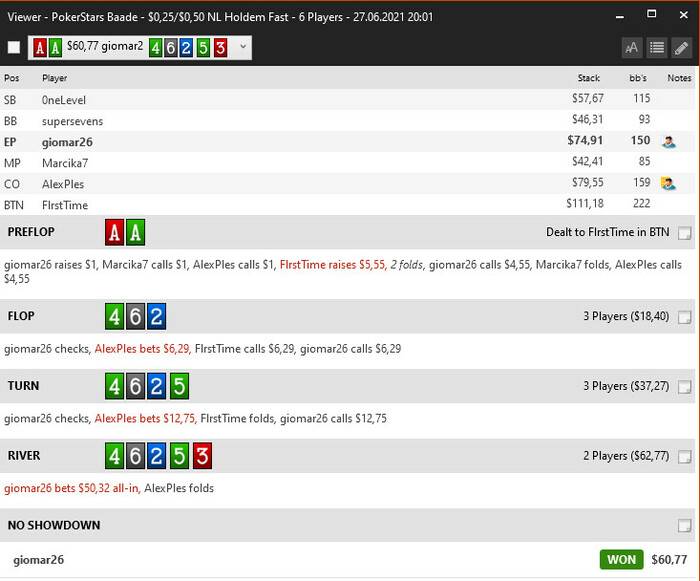Click the Notes column header
The image size is (700, 581).
(x=679, y=78)
